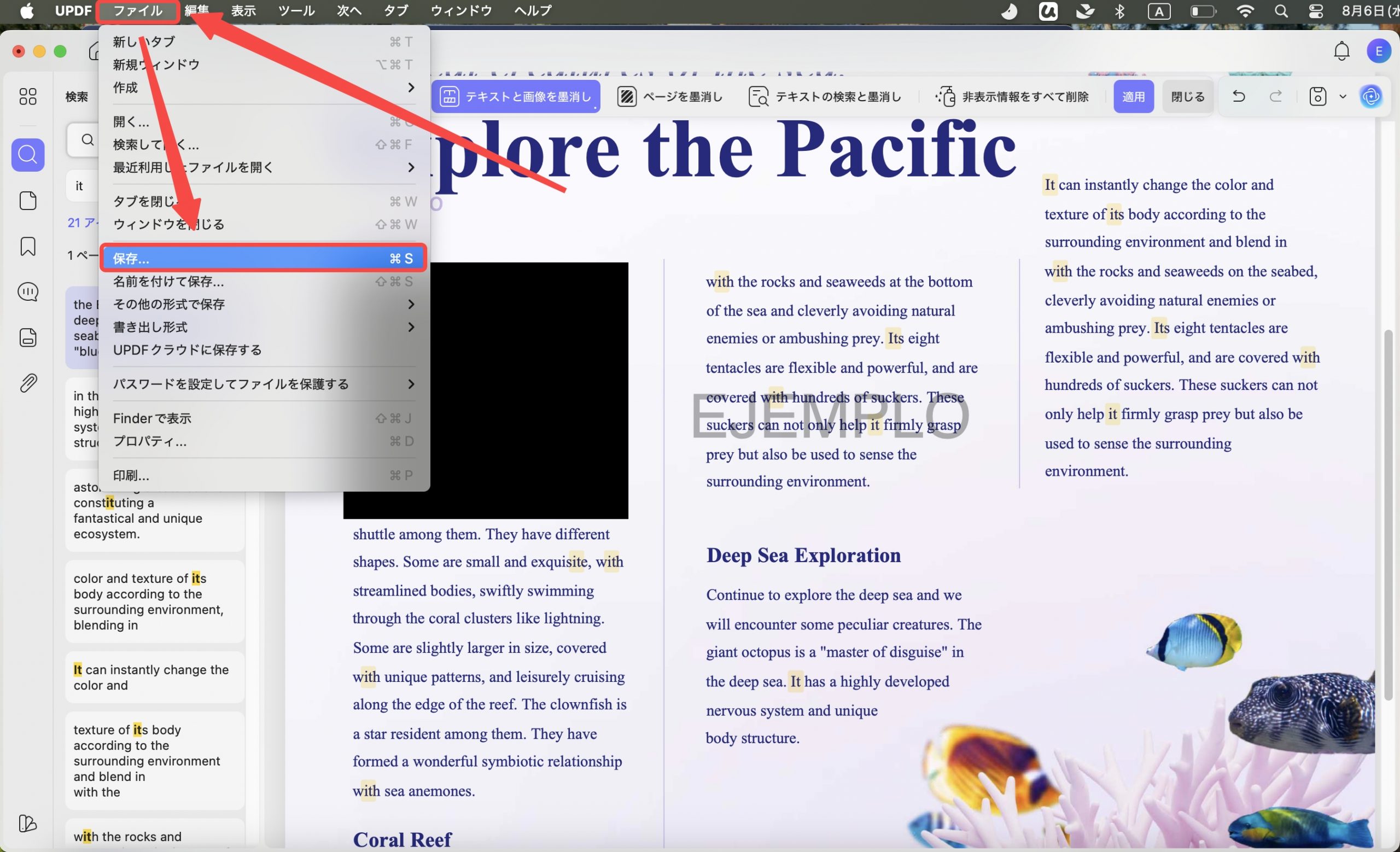
Task: Select result 'constituting a fantastical and unique ecosystem'
Action: 155,511
